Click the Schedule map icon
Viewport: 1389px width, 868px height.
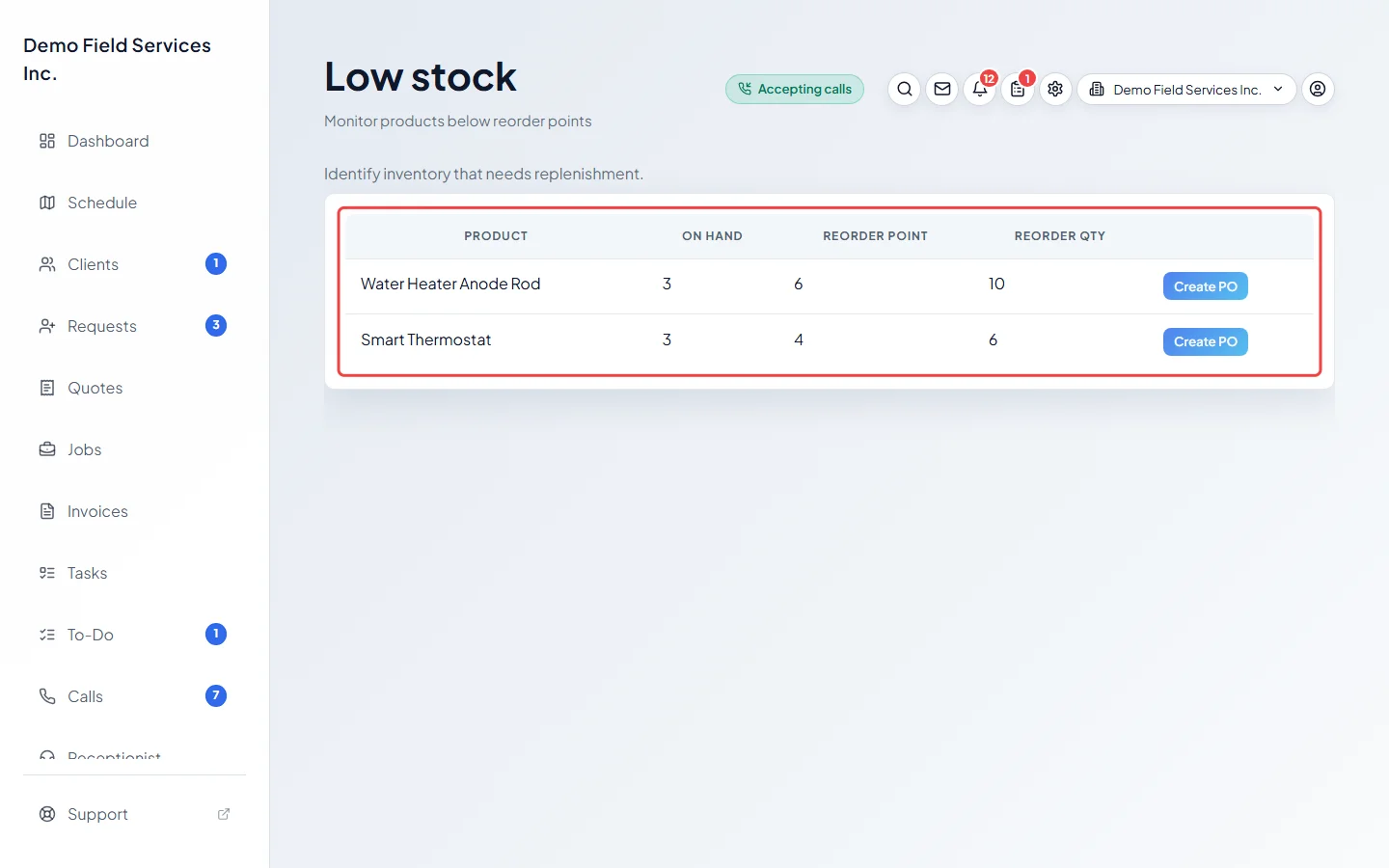[x=47, y=203]
